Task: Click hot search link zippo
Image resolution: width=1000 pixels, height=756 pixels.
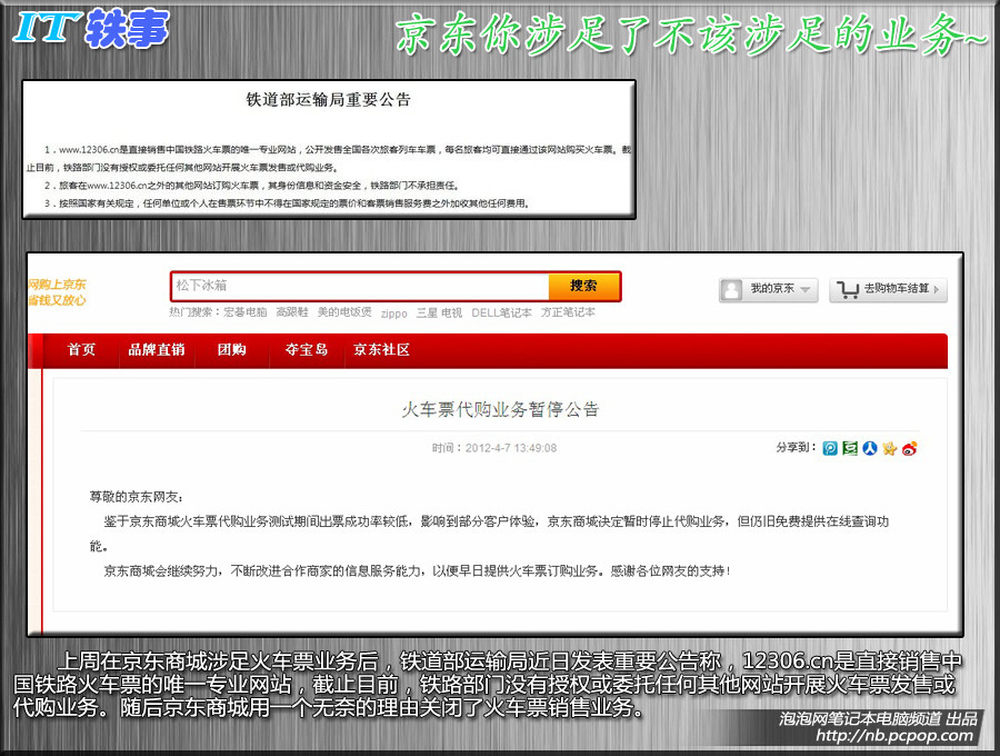Action: pos(393,313)
